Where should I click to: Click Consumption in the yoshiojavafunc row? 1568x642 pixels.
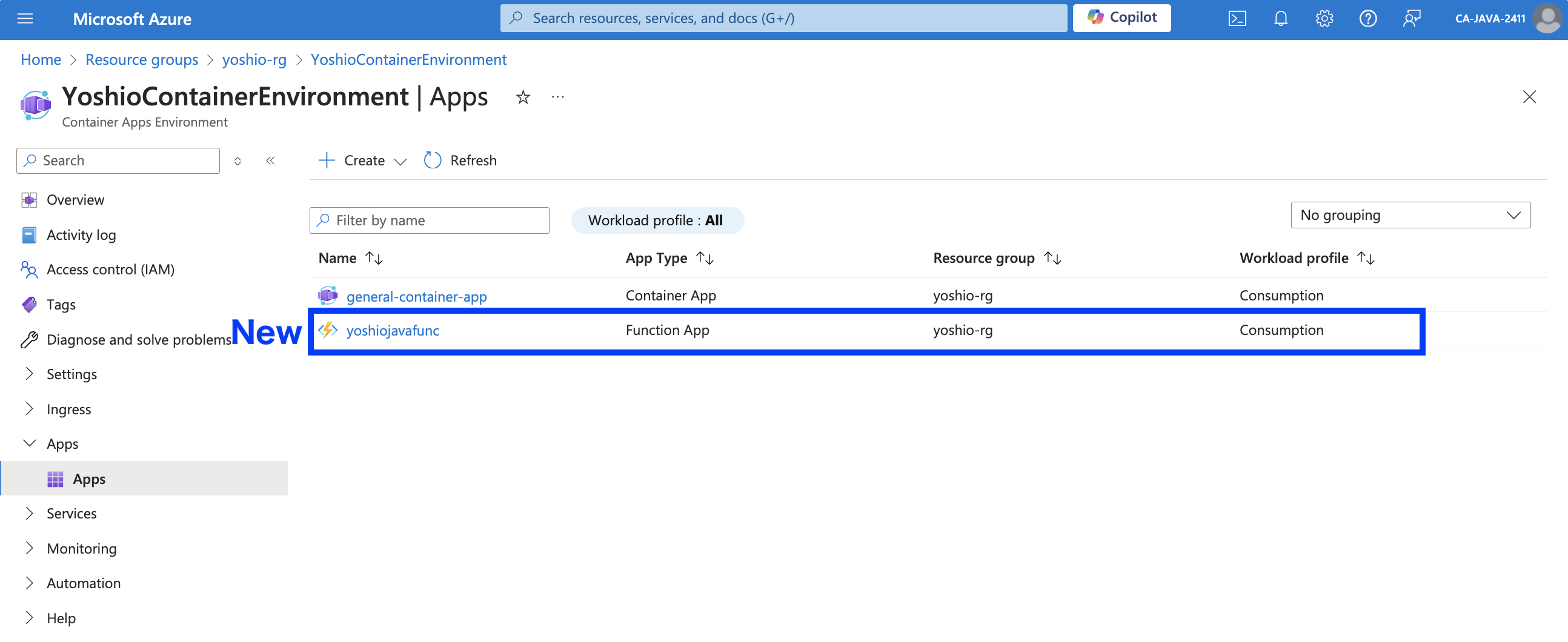(x=1281, y=330)
